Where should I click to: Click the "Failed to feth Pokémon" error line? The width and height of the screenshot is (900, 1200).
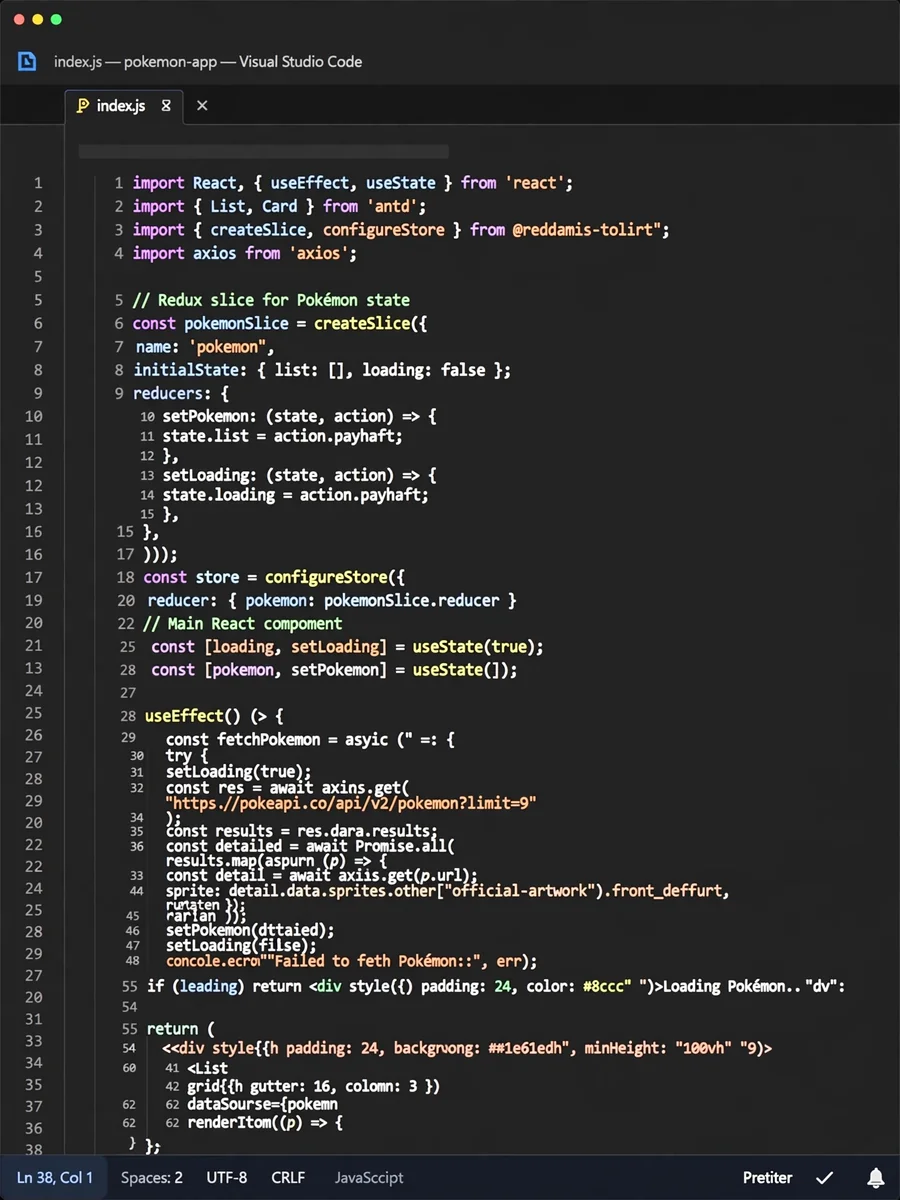[352, 961]
